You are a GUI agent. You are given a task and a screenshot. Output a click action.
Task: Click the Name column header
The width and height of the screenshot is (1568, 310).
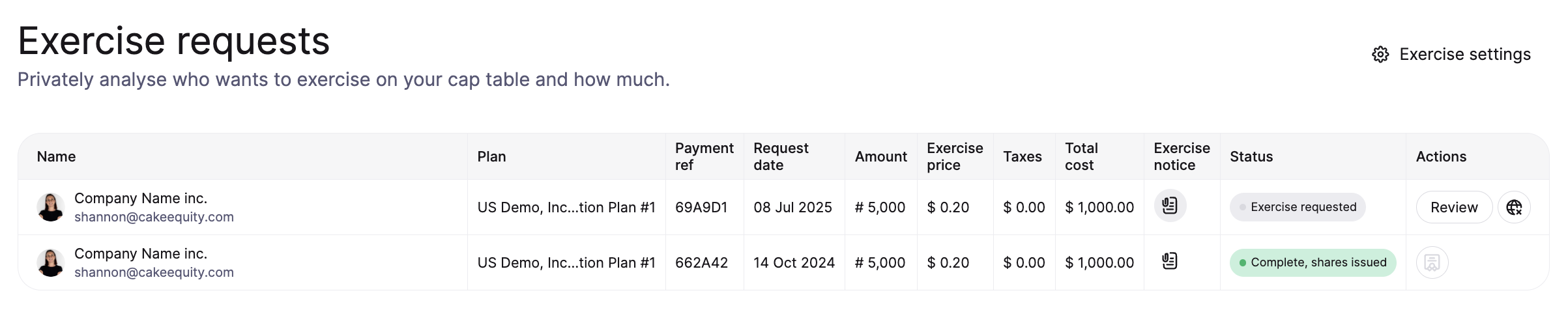56,156
